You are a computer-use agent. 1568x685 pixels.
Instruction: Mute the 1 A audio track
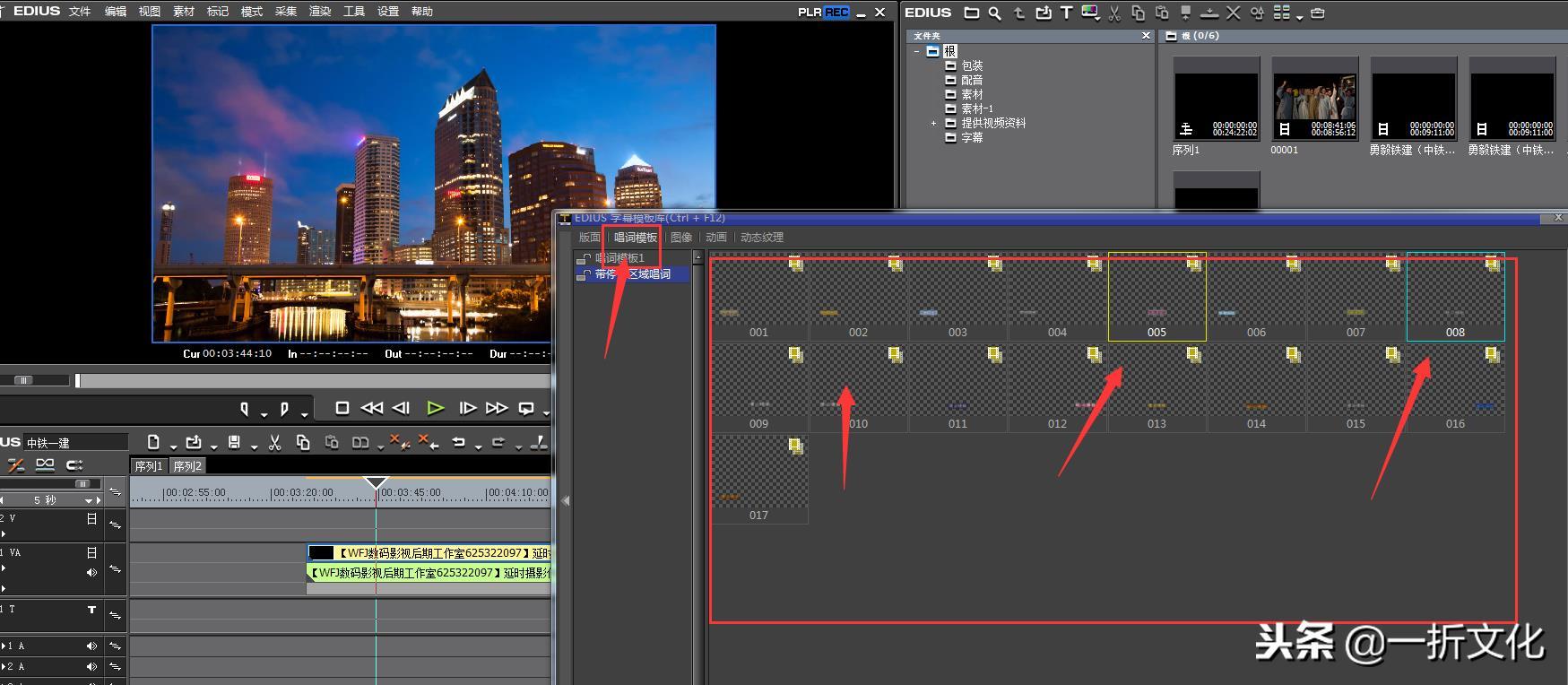(91, 646)
